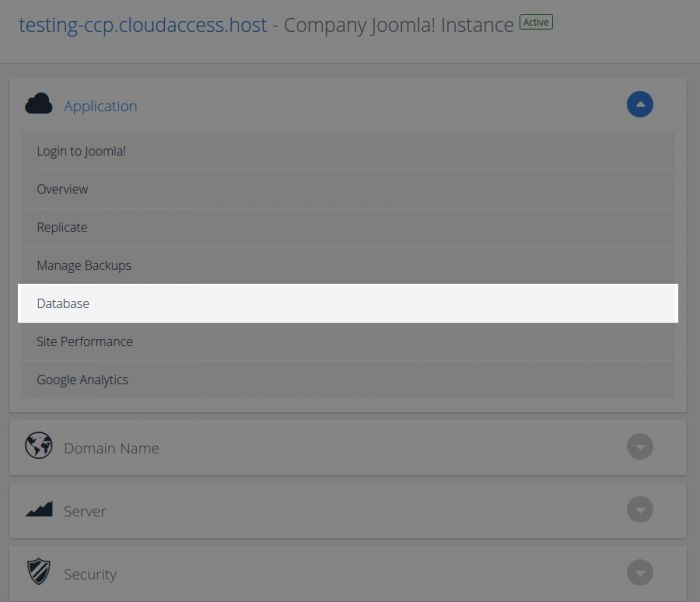Open Site Performance
Screen dimensions: 700x602
click(84, 341)
